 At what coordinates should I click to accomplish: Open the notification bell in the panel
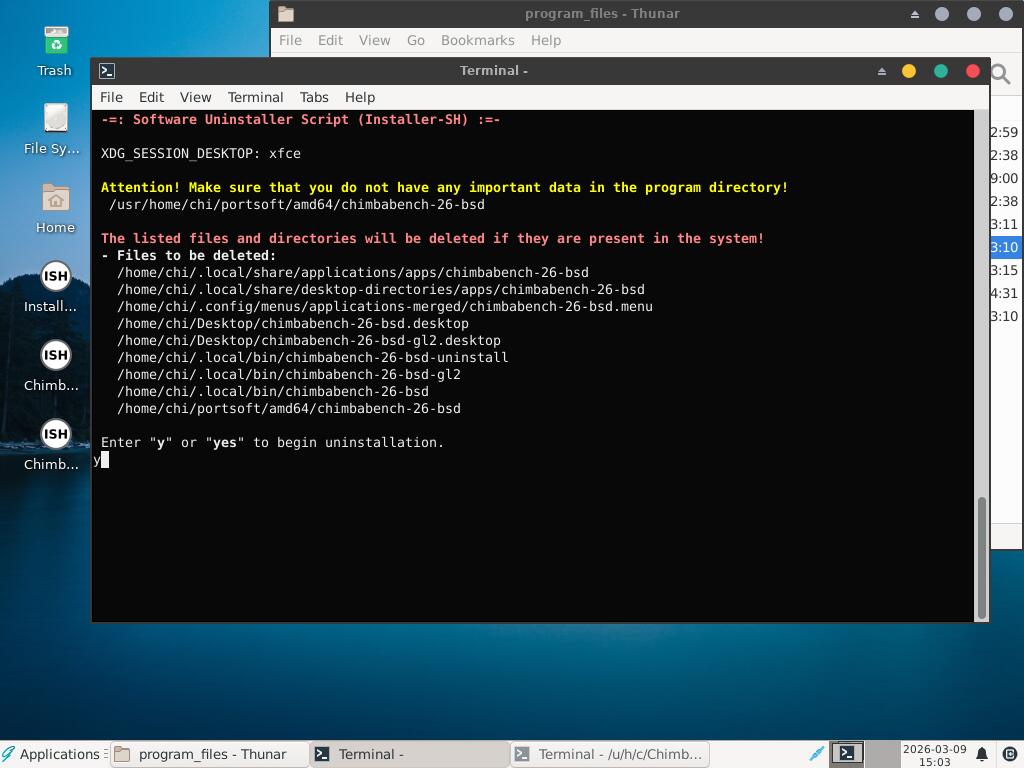pyautogui.click(x=981, y=754)
